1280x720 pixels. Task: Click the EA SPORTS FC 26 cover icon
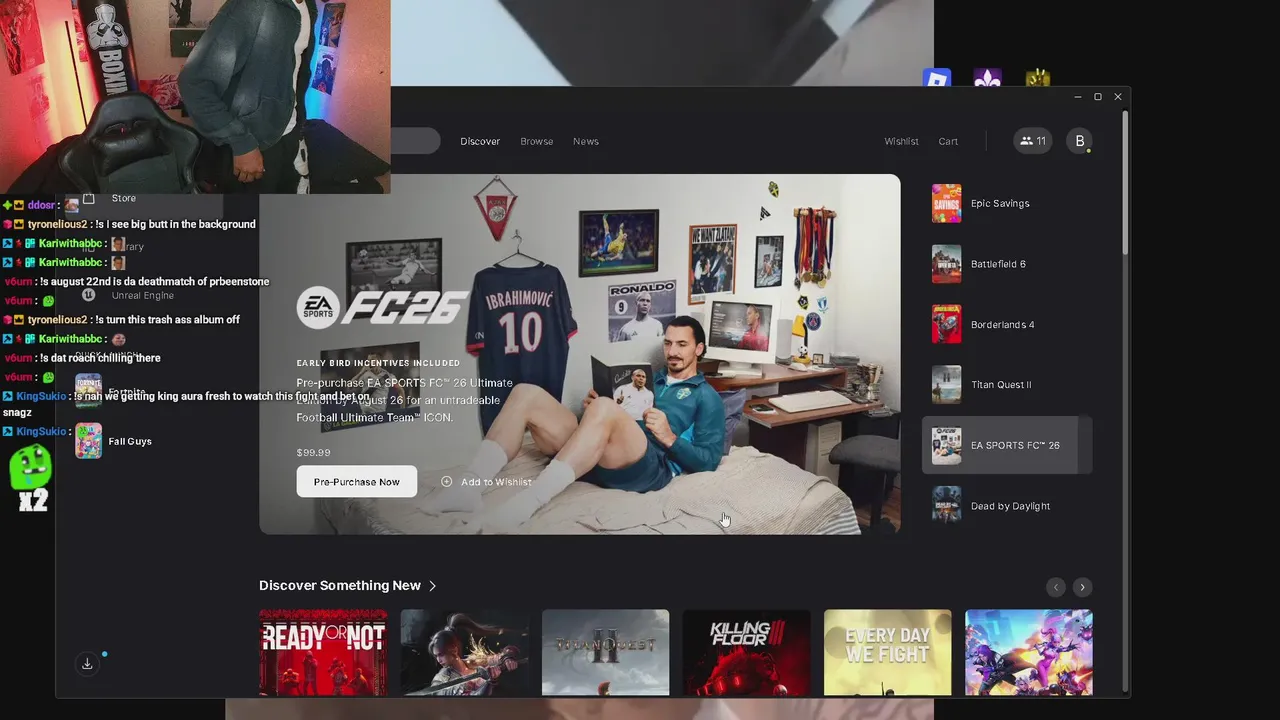[x=946, y=445]
